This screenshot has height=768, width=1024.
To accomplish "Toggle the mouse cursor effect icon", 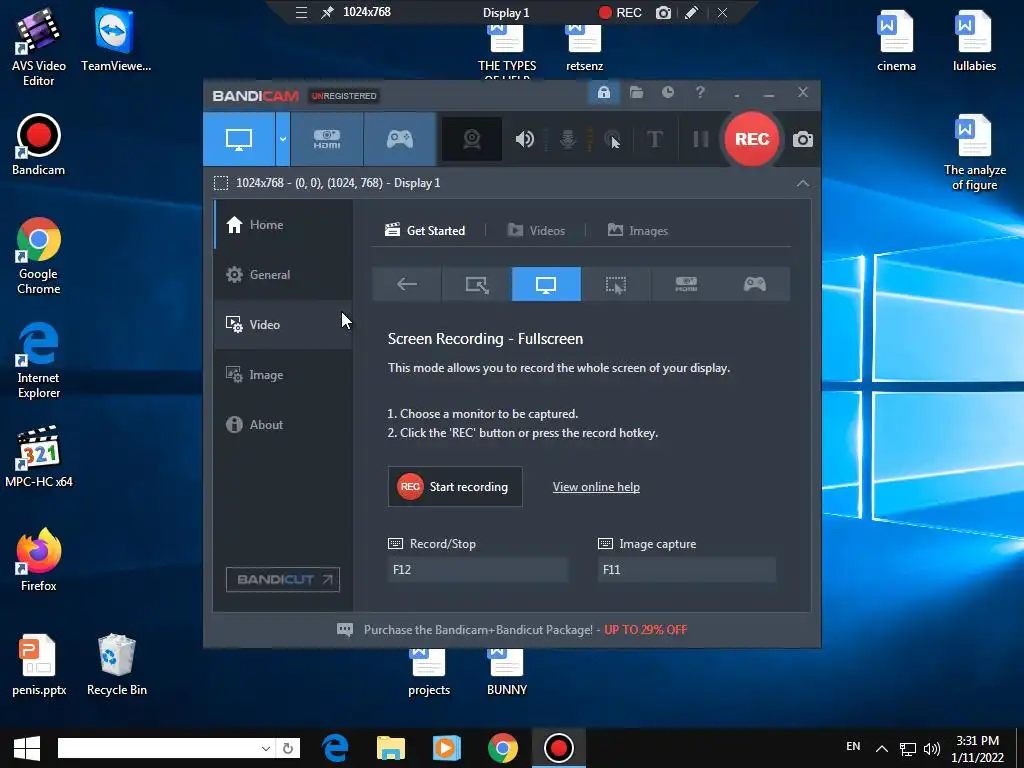I will (612, 139).
